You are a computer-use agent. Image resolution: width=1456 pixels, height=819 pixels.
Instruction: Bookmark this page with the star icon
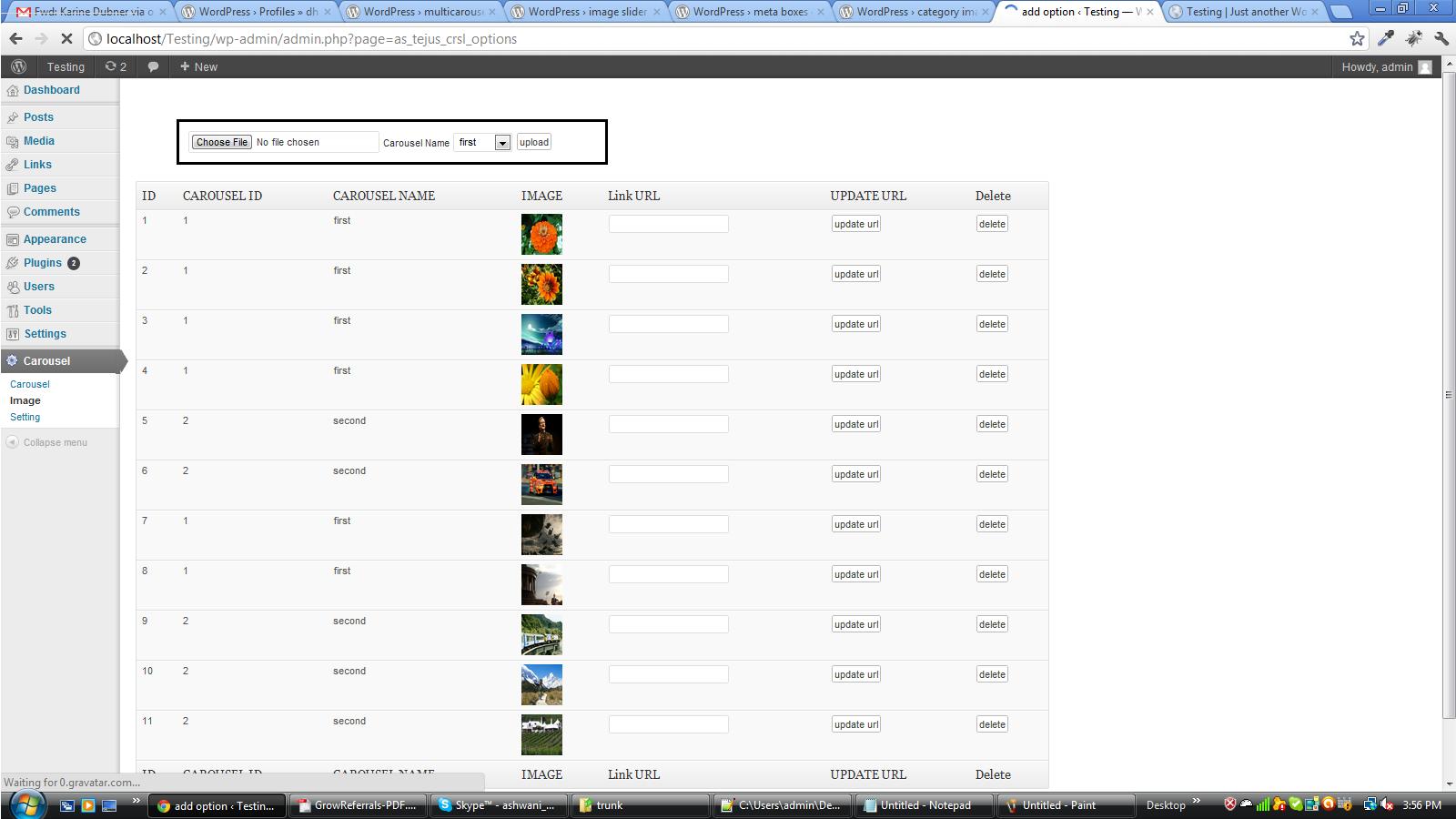[x=1357, y=38]
